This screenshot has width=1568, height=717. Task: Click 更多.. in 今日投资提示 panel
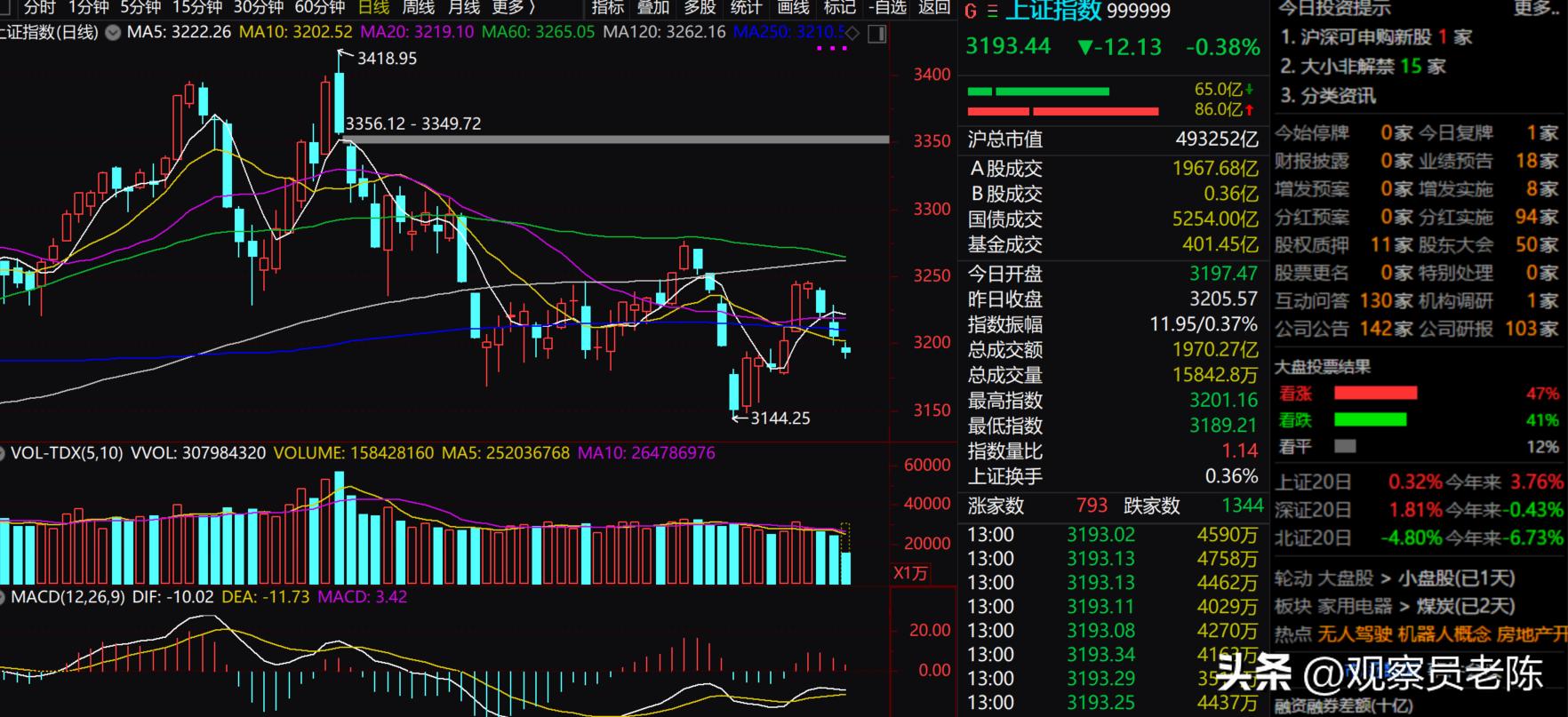pyautogui.click(x=1535, y=9)
